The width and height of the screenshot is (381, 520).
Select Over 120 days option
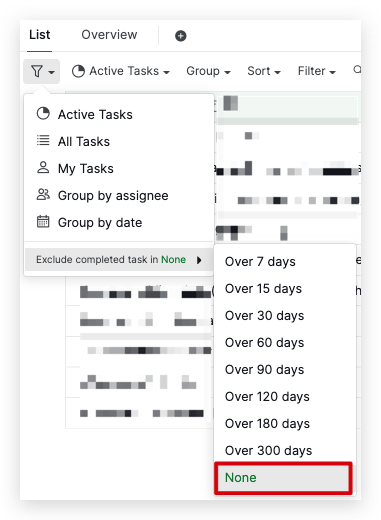click(x=285, y=397)
